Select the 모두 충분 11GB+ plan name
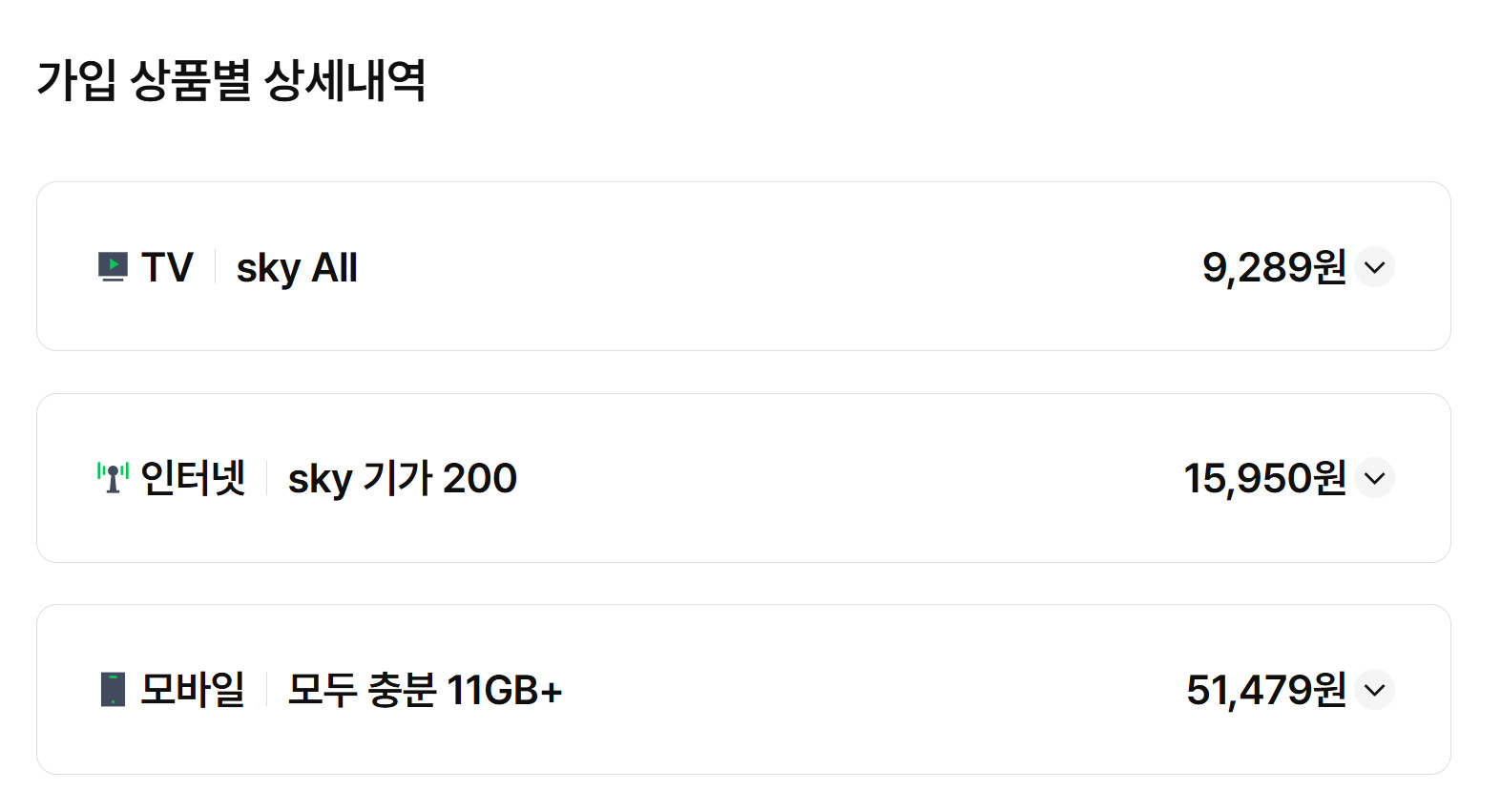 425,690
